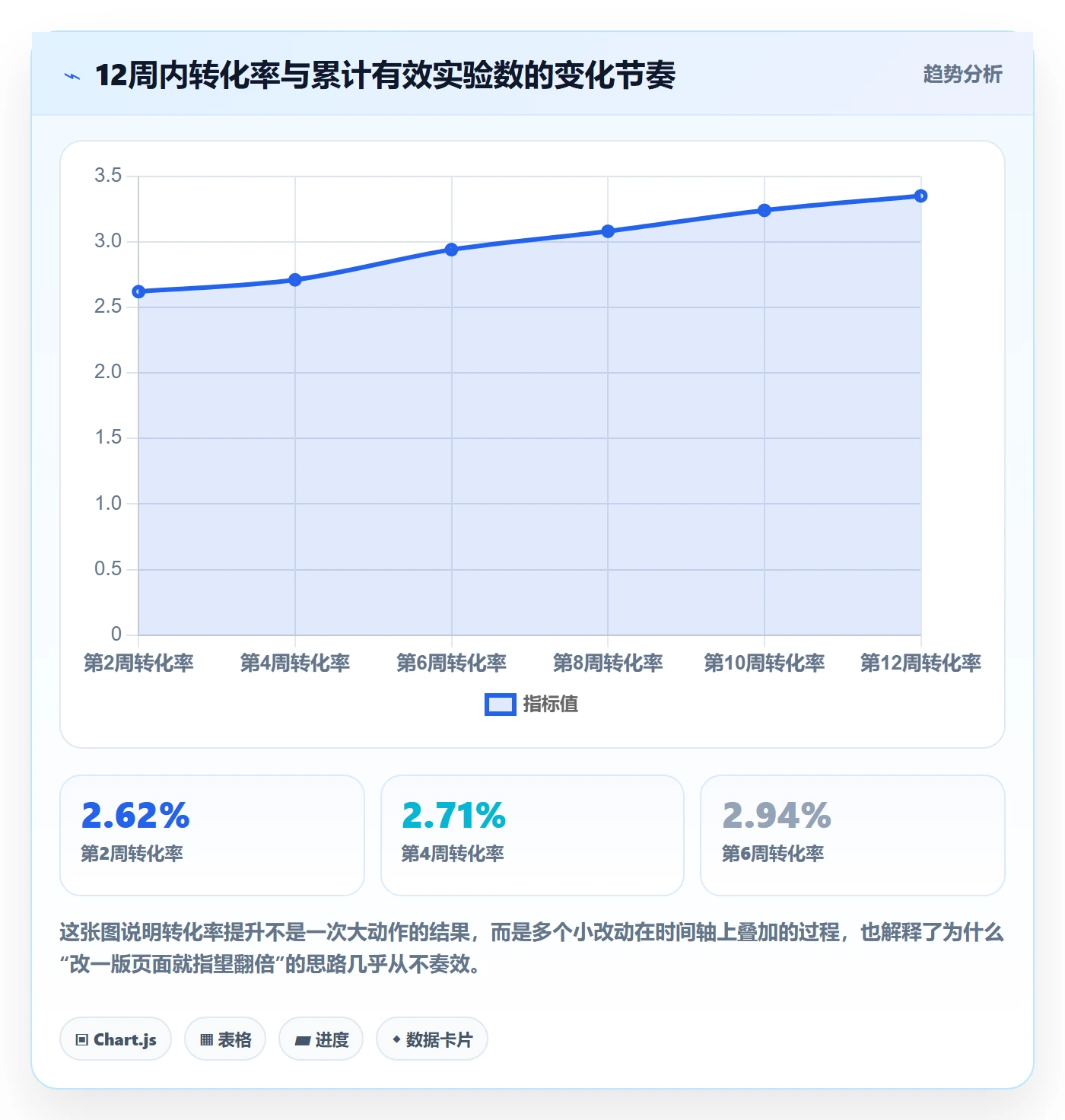
Task: Click the square icon in the Chart.js chip
Action: coord(82,1040)
